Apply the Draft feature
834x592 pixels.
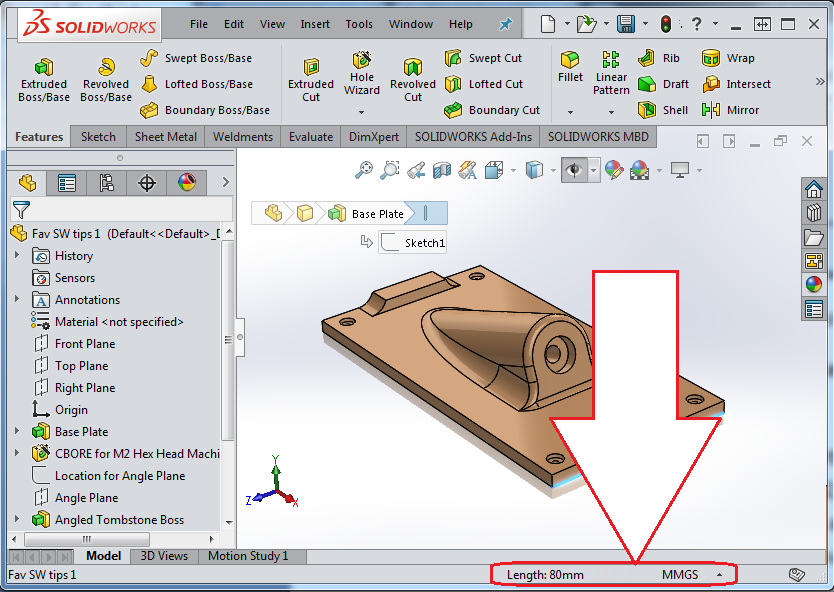coord(663,84)
